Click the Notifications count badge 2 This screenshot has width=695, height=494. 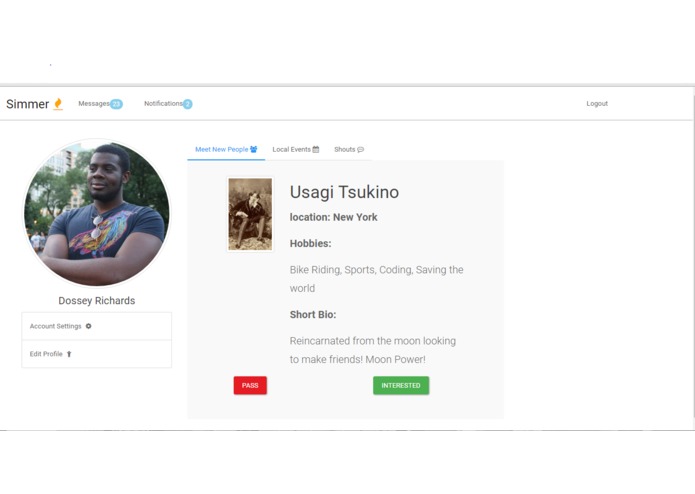(187, 104)
